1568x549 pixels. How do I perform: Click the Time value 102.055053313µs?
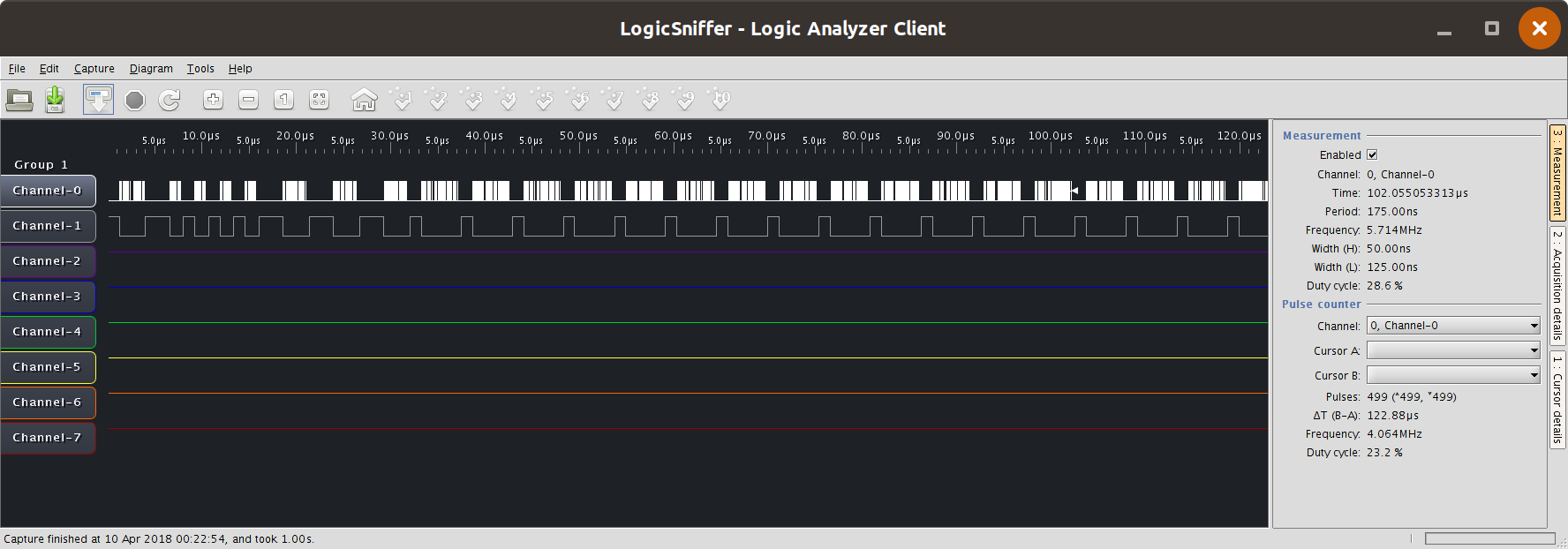1418,193
